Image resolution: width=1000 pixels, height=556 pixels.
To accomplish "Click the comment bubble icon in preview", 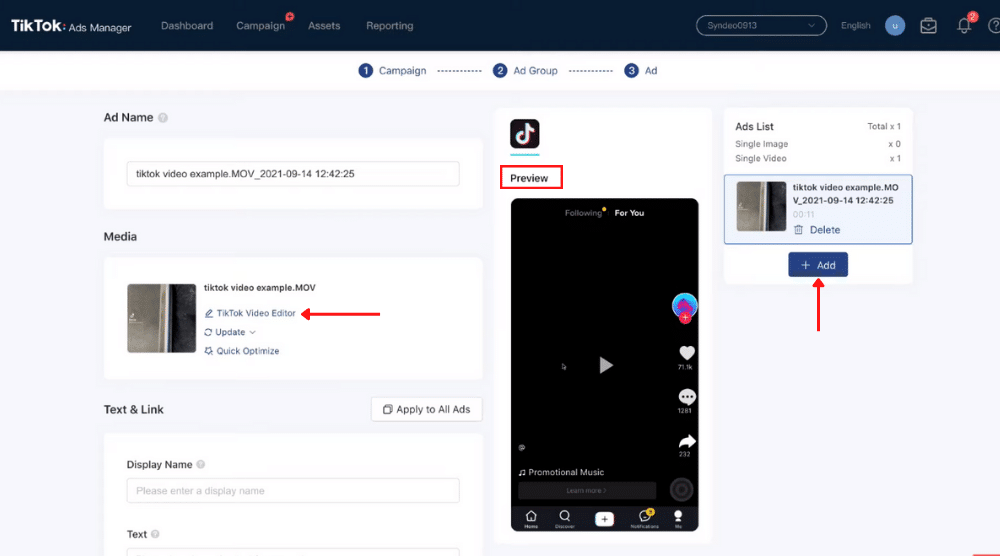I will 687,397.
